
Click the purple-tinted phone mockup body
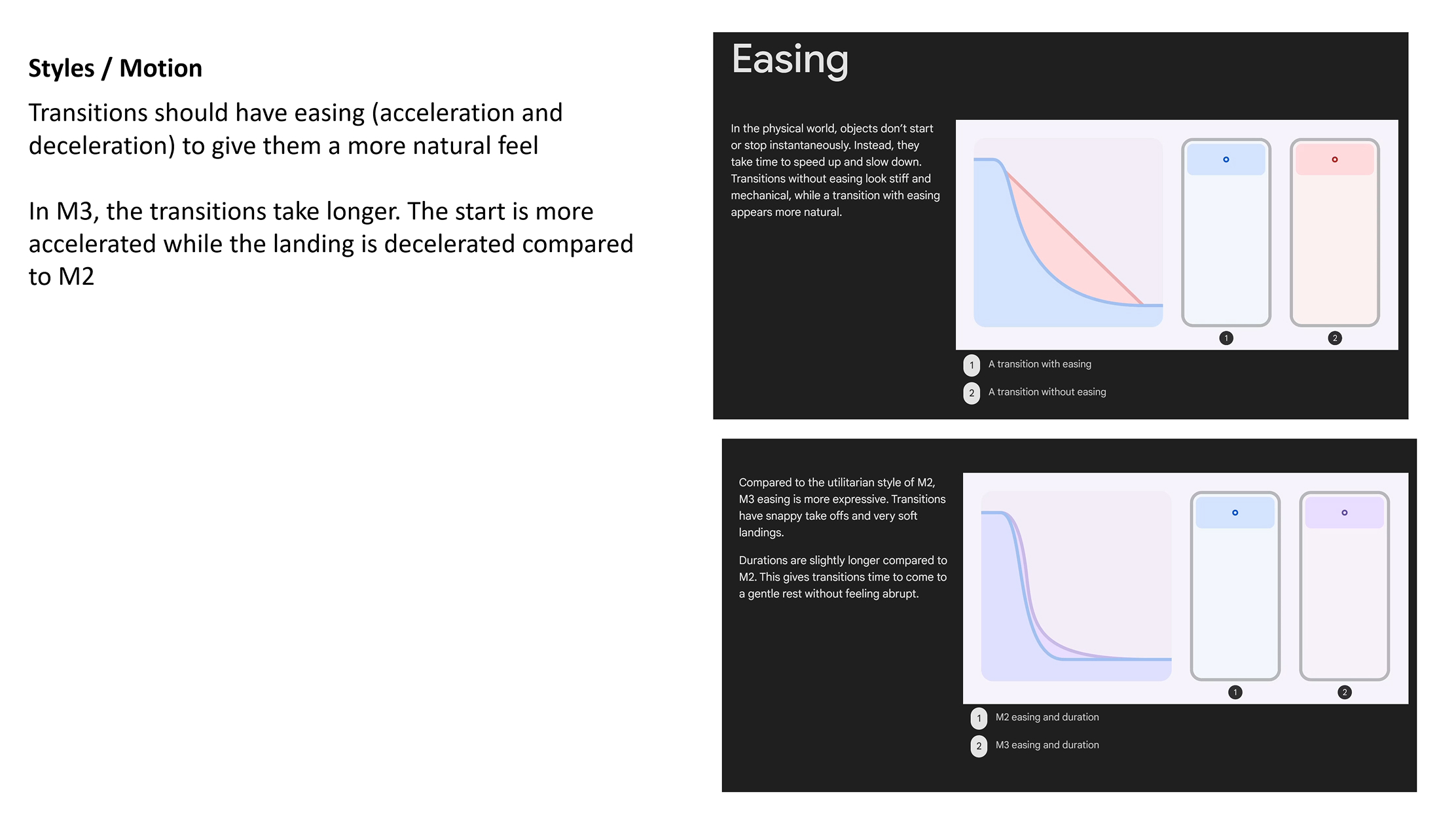(x=1344, y=602)
